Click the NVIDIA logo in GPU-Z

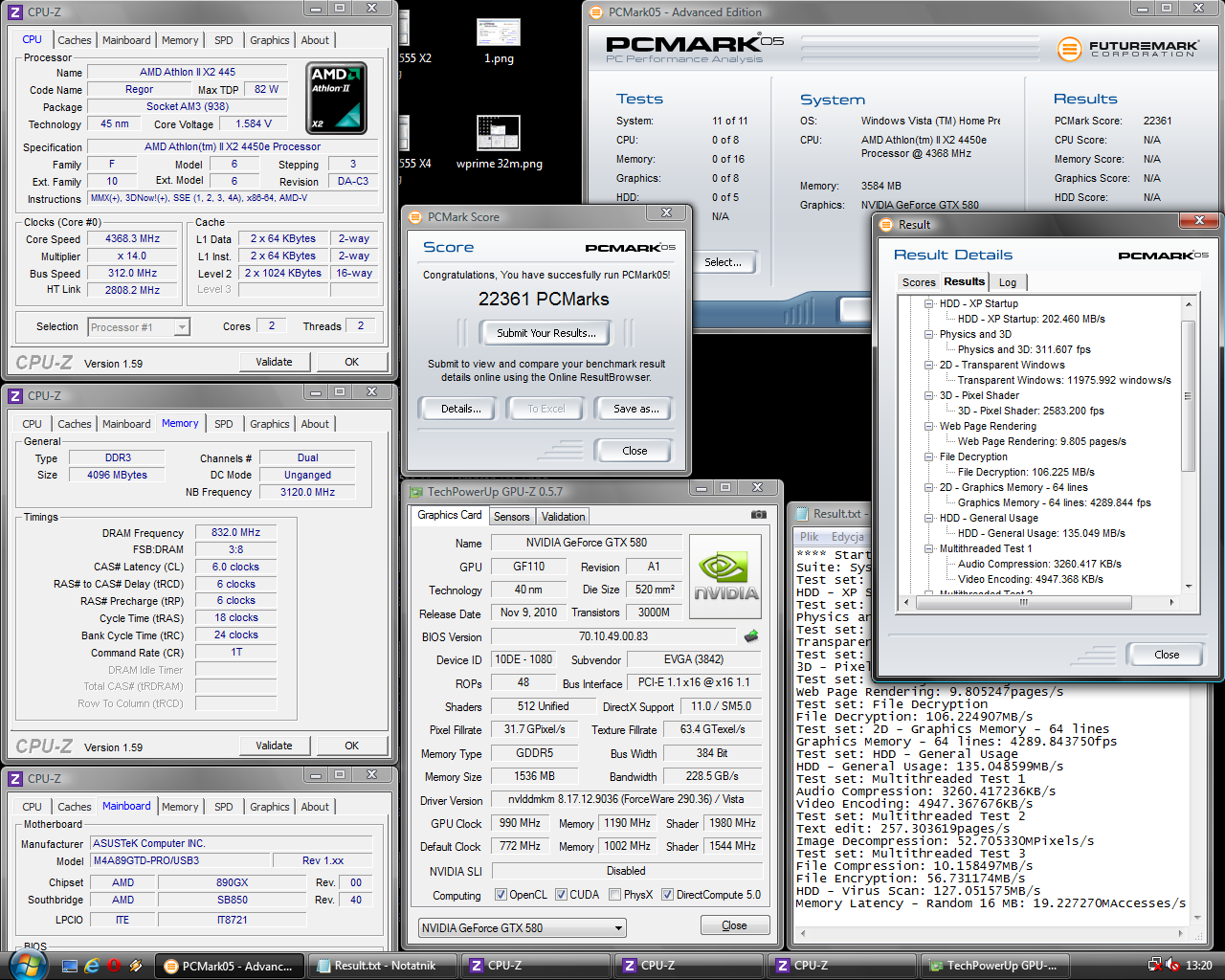coord(726,576)
